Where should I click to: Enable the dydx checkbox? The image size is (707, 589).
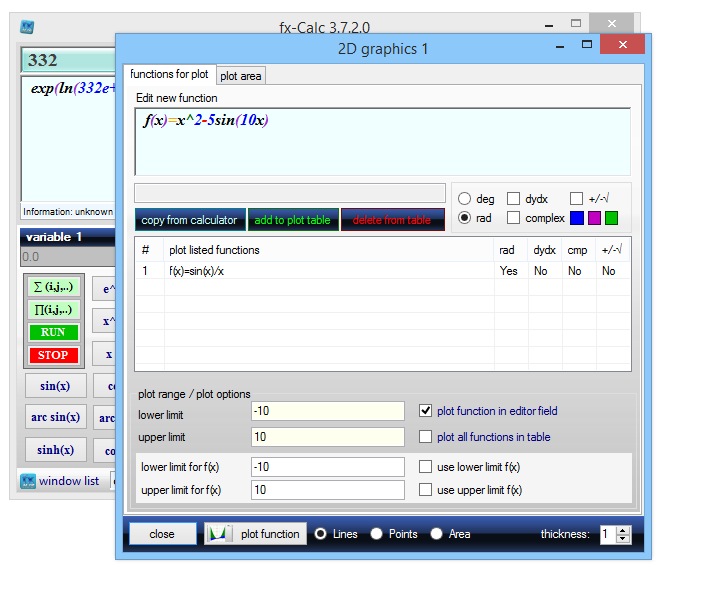(x=513, y=198)
